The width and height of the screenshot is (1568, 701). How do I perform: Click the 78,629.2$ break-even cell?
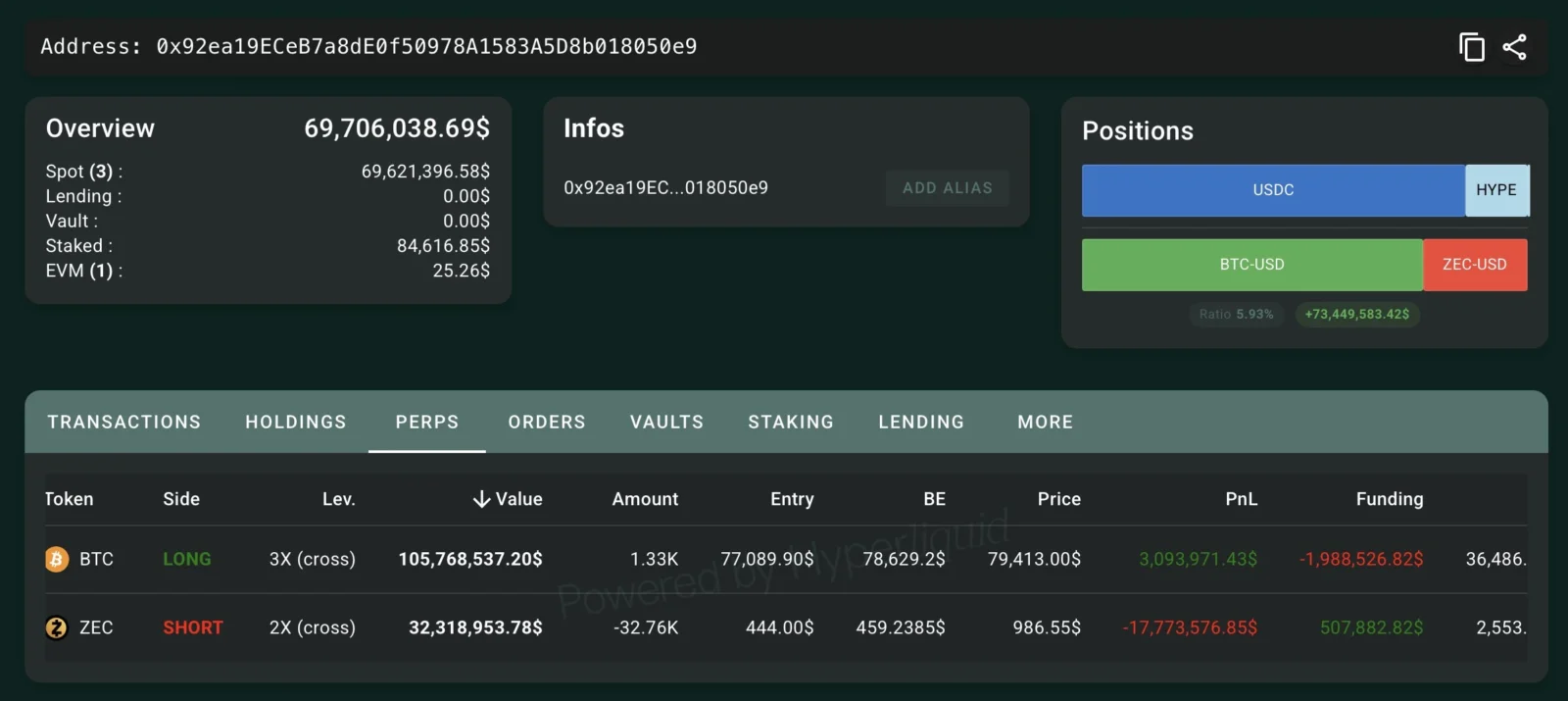[x=904, y=559]
